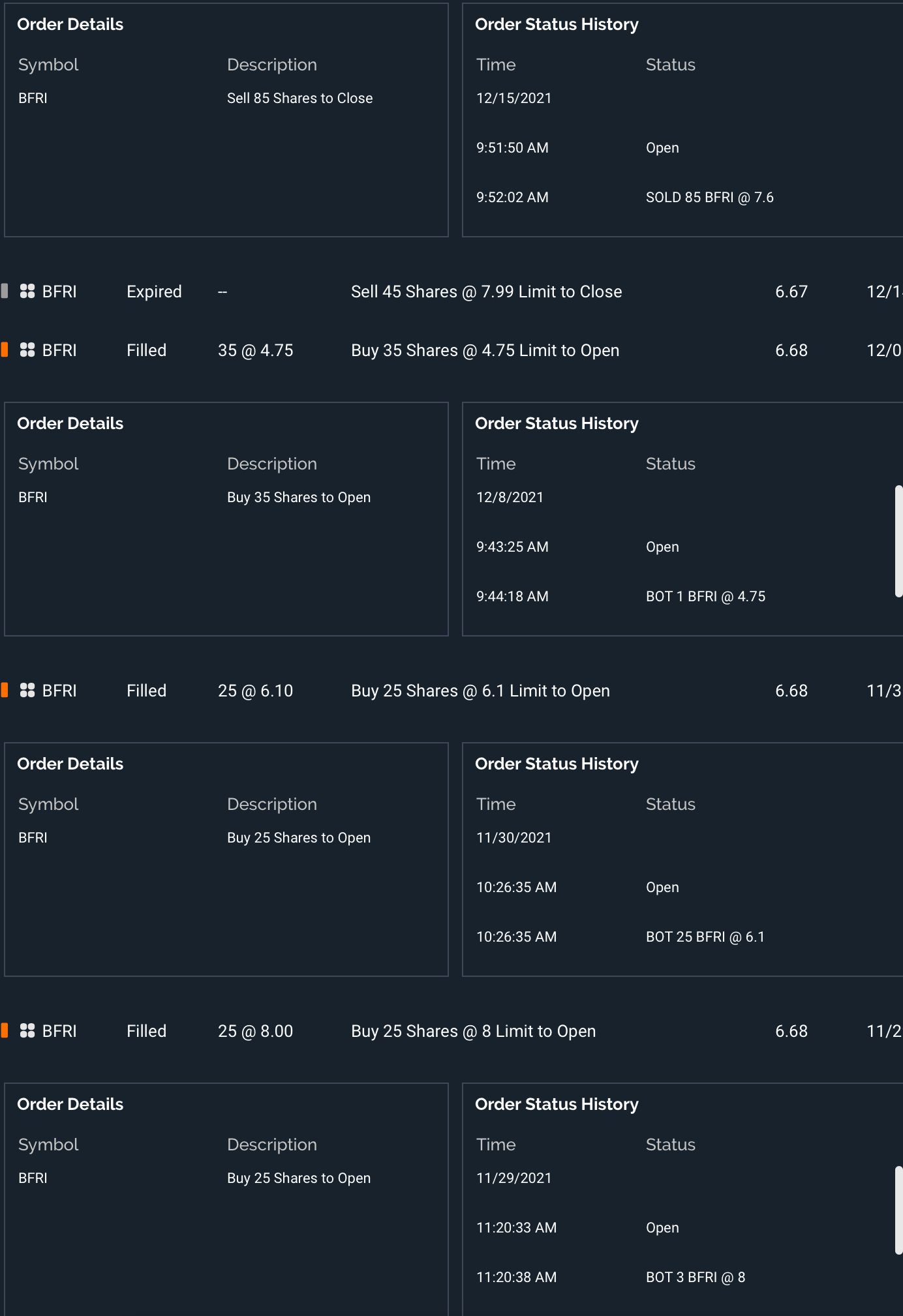Click the four-dot icon on the Expired BFRI row
The image size is (903, 1316).
pos(27,292)
